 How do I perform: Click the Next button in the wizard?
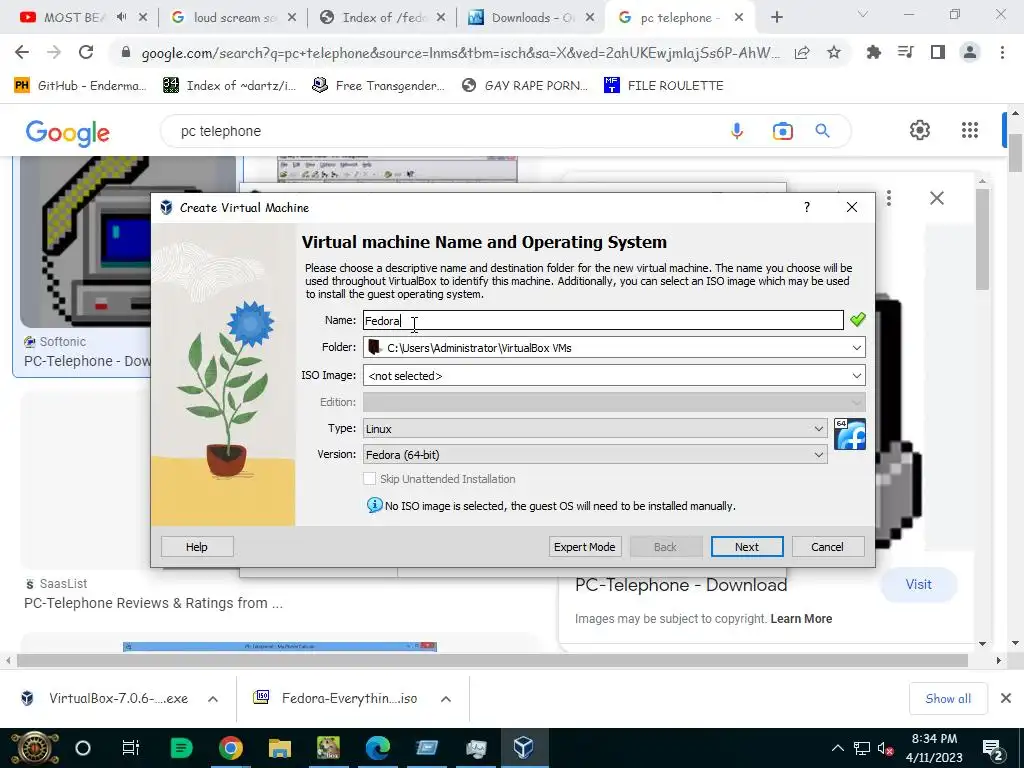(x=746, y=547)
